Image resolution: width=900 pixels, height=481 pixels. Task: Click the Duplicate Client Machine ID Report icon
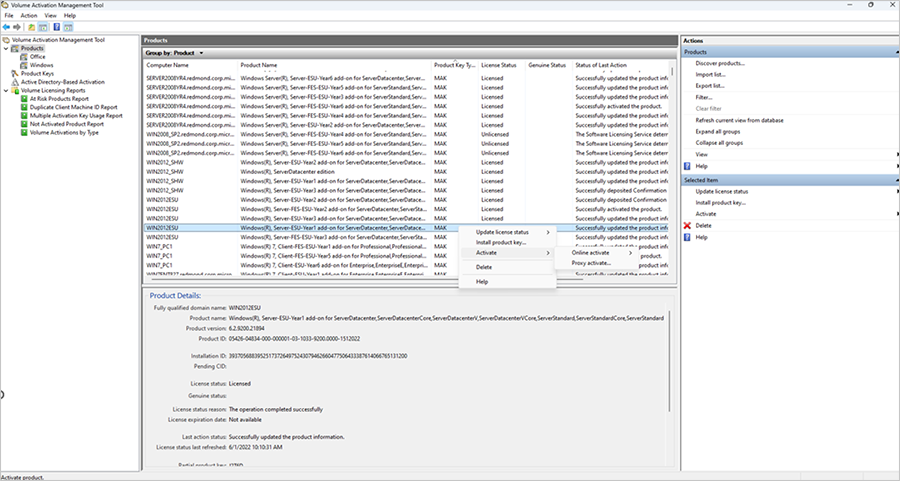(x=24, y=107)
